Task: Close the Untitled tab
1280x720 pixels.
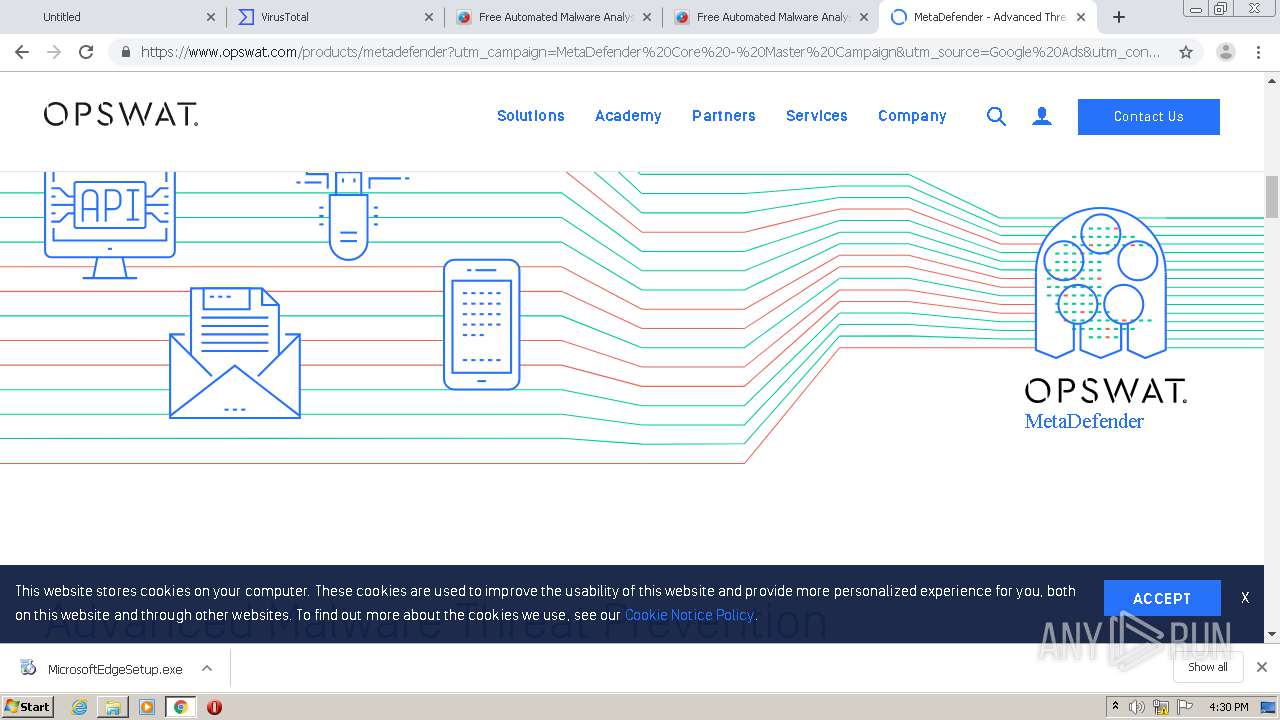Action: [211, 17]
